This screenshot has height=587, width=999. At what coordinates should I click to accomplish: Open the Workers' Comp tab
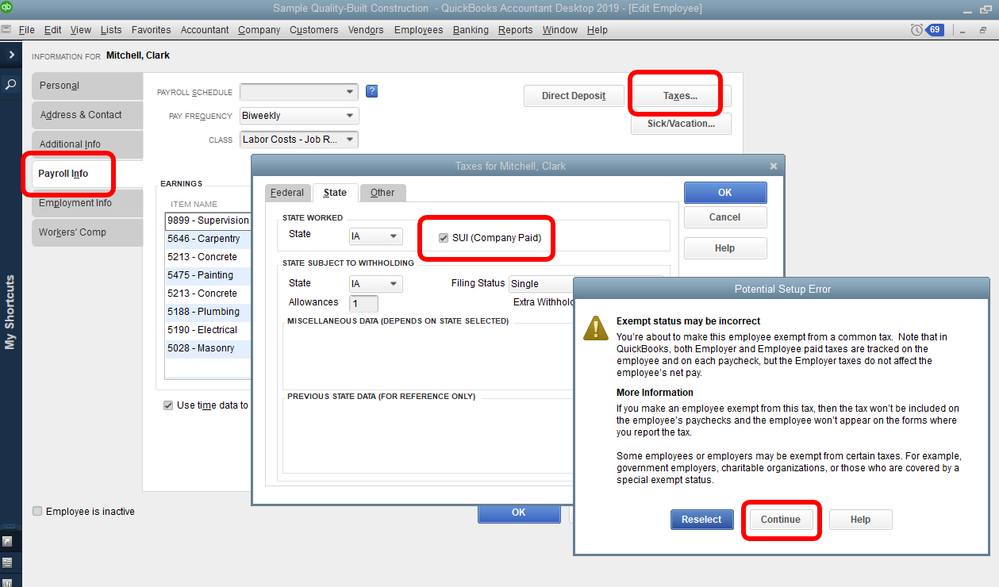tap(87, 232)
